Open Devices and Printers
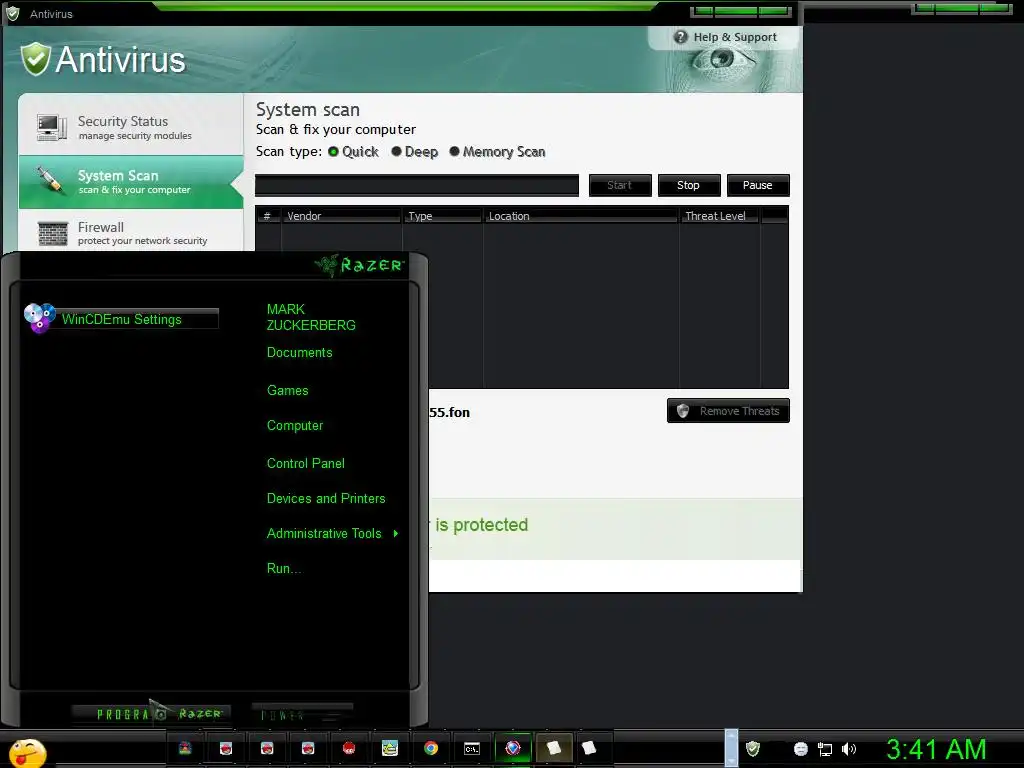 click(x=326, y=498)
